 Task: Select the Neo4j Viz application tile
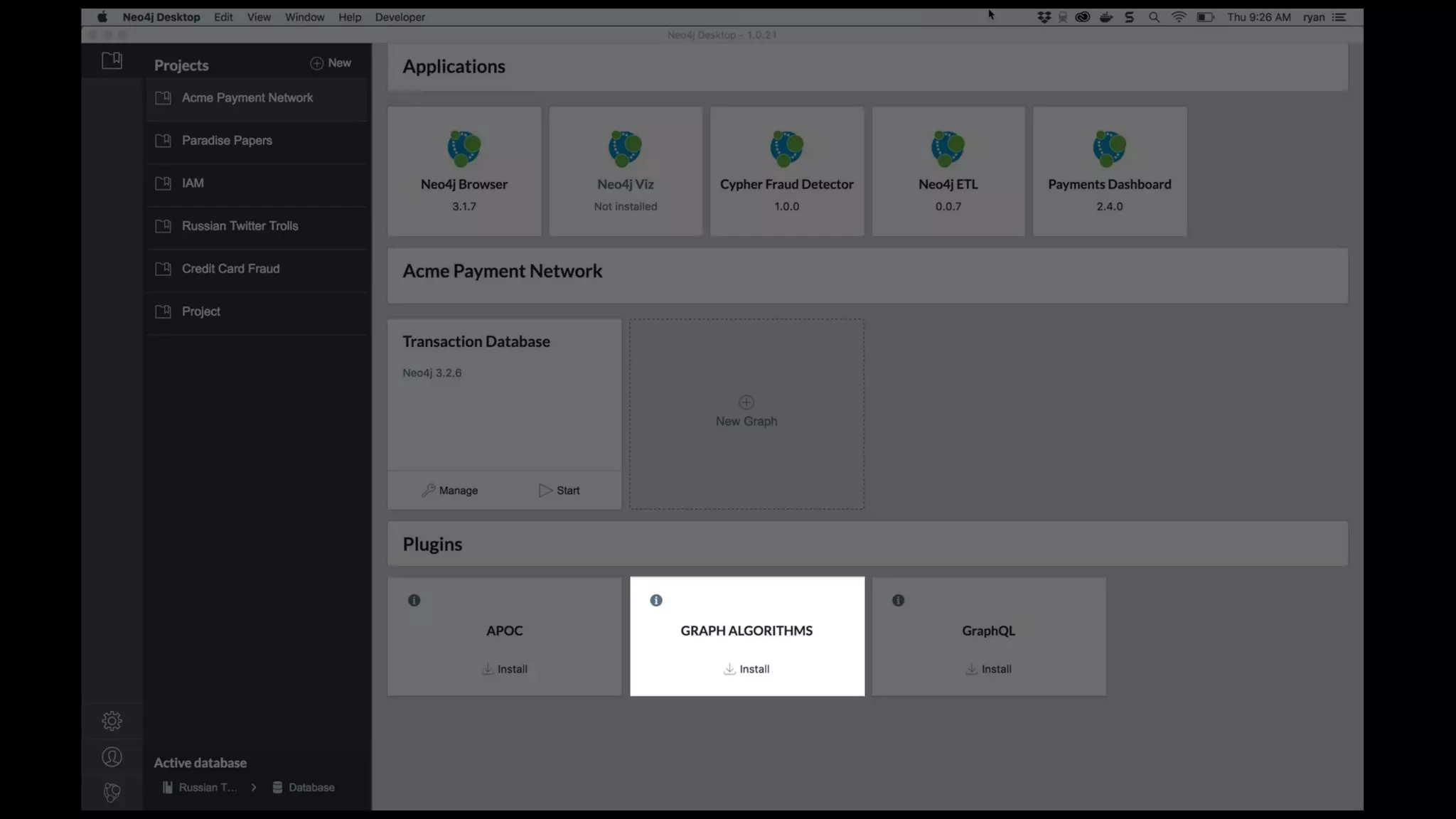point(626,171)
